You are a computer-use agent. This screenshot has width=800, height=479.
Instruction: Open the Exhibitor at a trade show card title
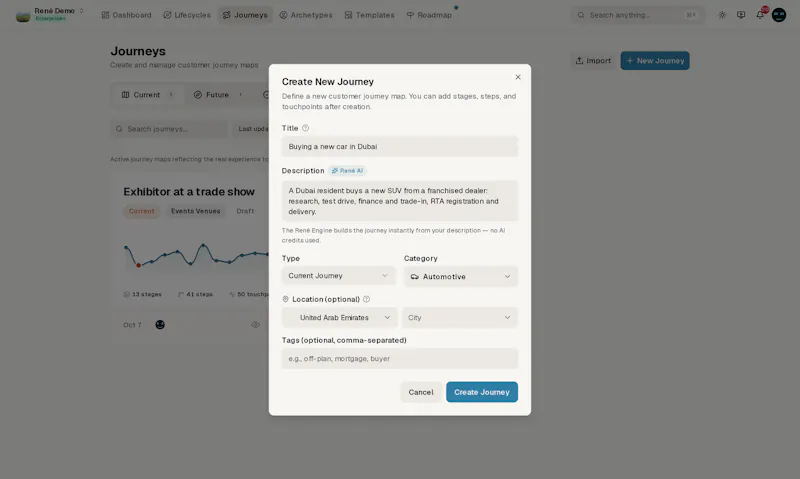click(189, 192)
